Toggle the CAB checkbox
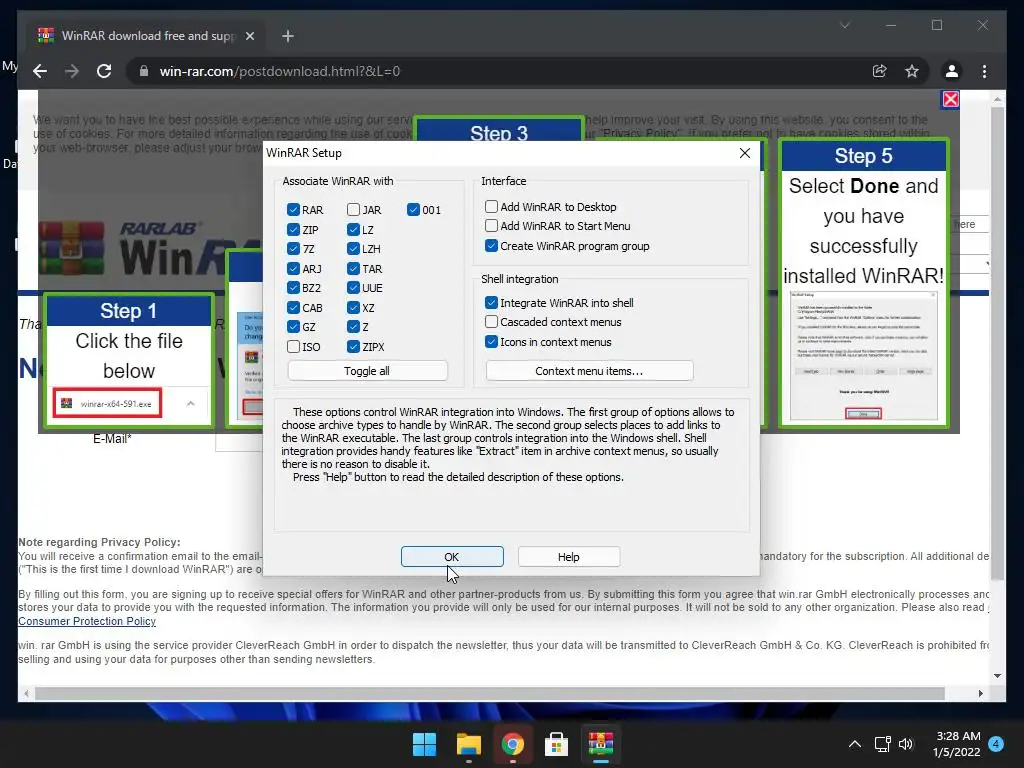Viewport: 1024px width, 768px height. click(293, 308)
